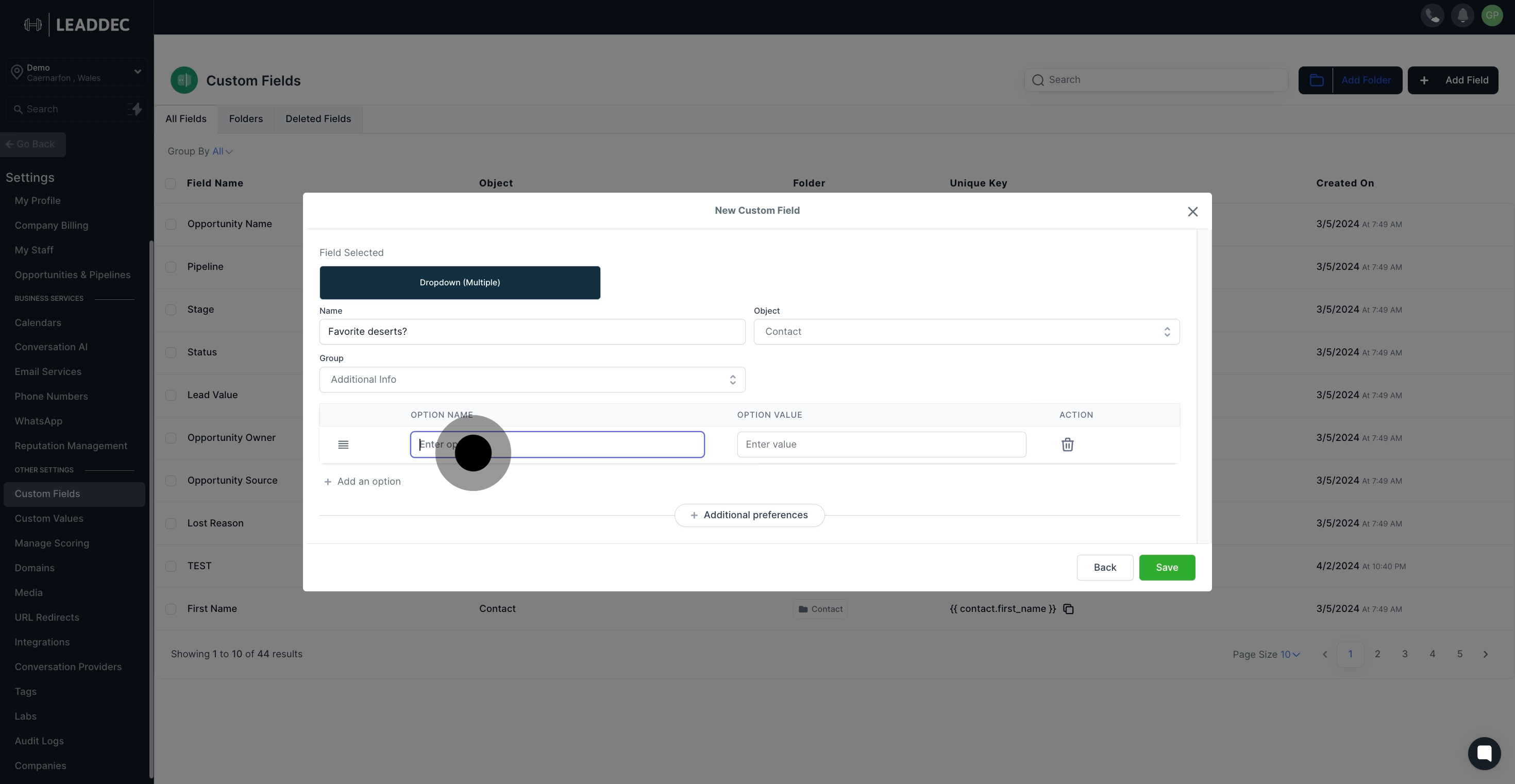Check the Pipeline row checkbox

[x=171, y=267]
